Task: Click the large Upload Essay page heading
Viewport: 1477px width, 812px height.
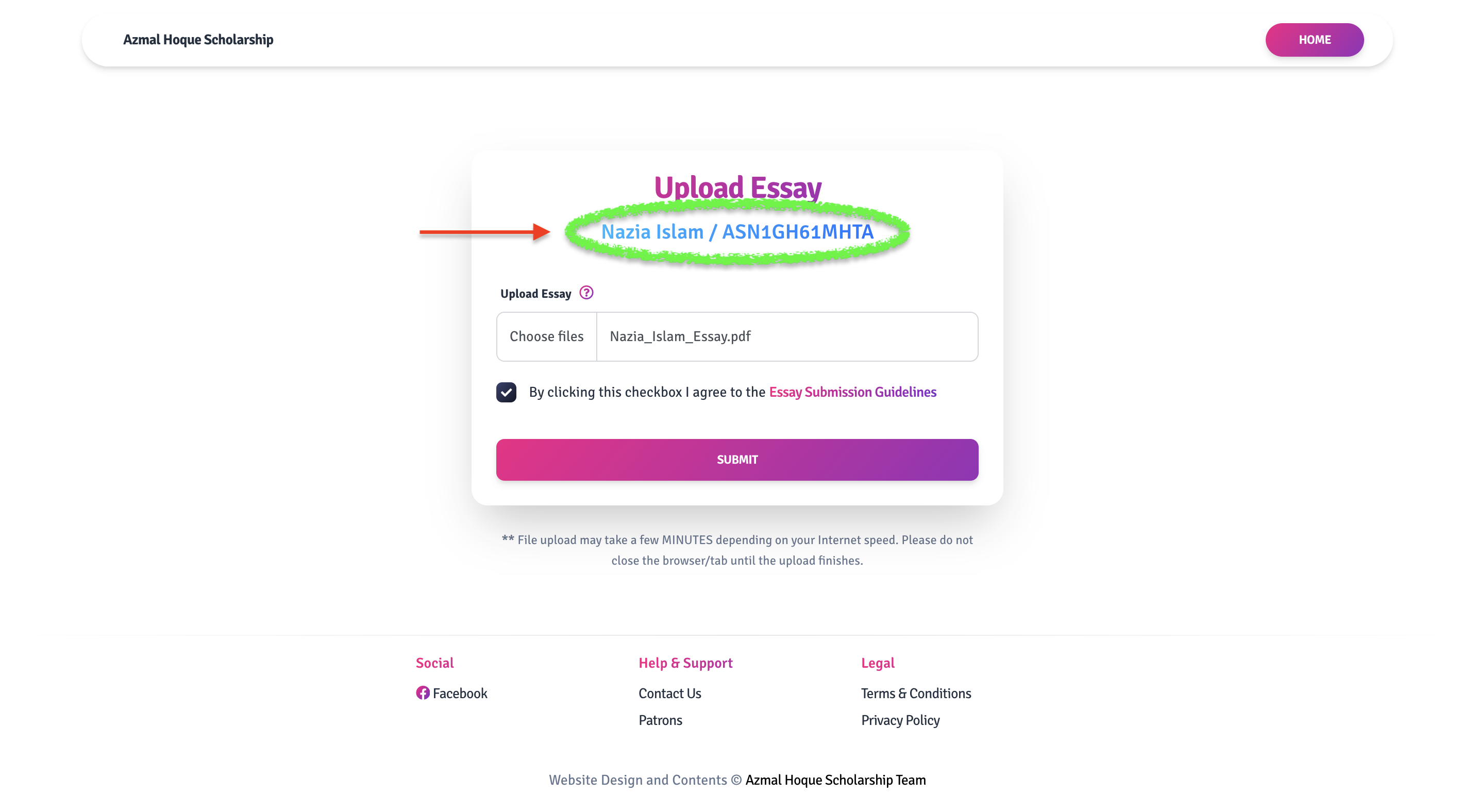Action: 737,188
